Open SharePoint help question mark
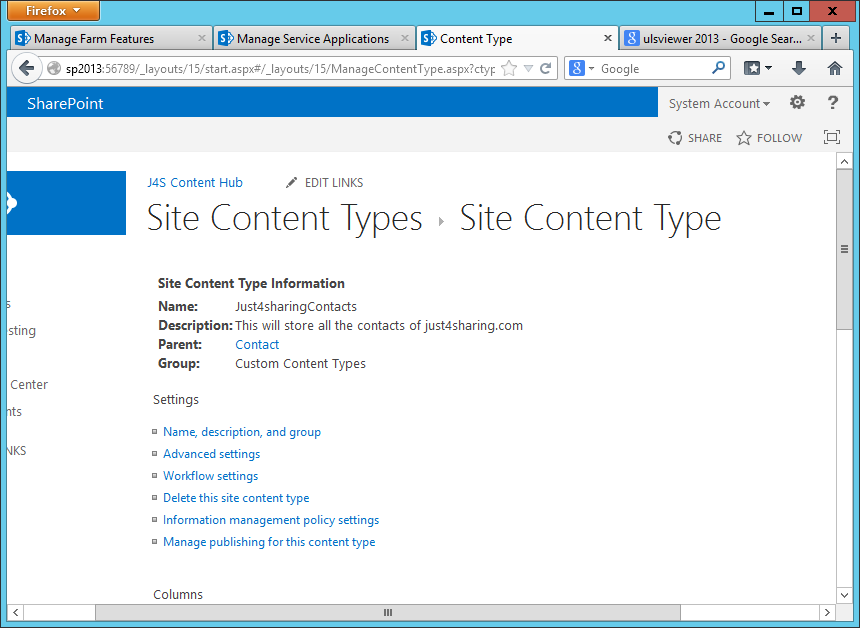Image resolution: width=860 pixels, height=628 pixels. click(833, 103)
